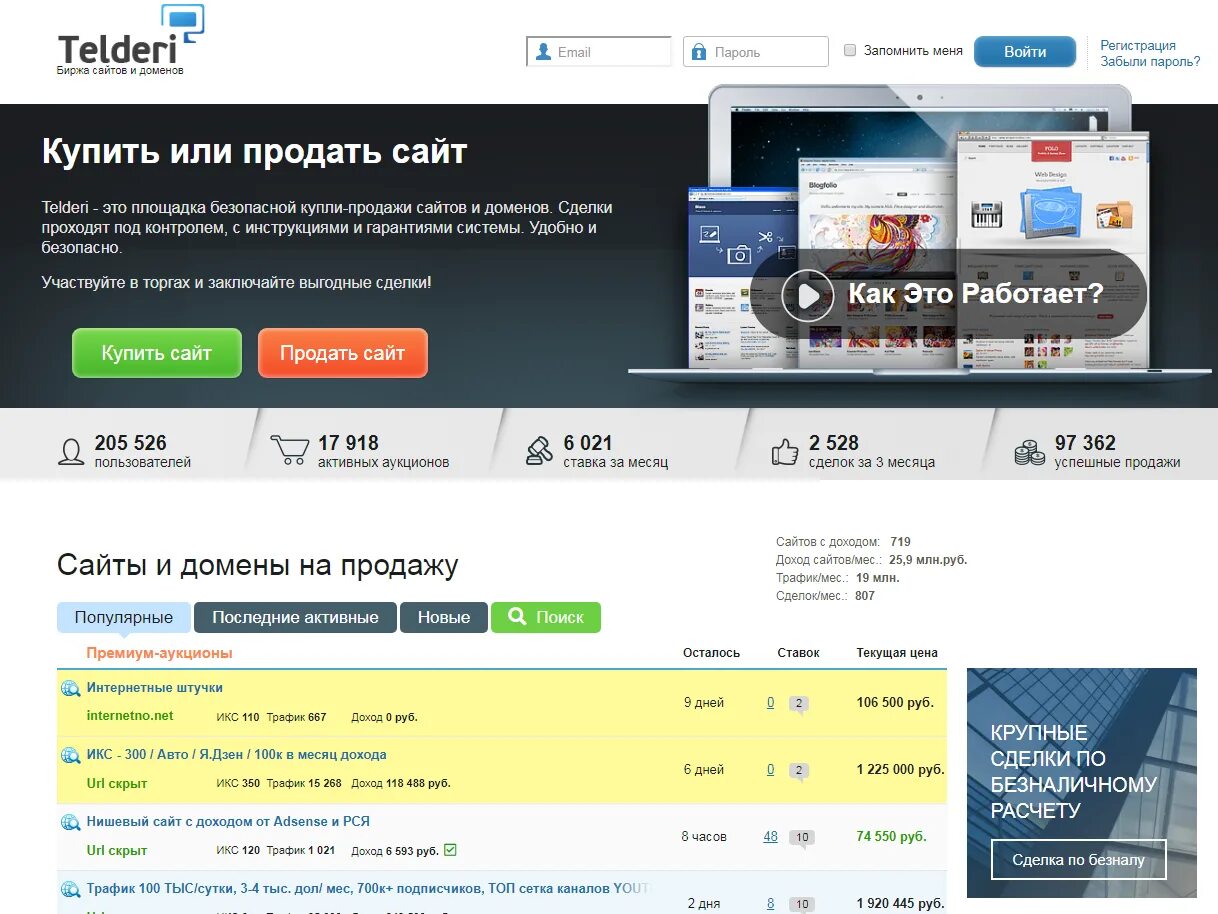This screenshot has height=914, width=1218.
Task: Select the Популярные tab
Action: [x=124, y=617]
